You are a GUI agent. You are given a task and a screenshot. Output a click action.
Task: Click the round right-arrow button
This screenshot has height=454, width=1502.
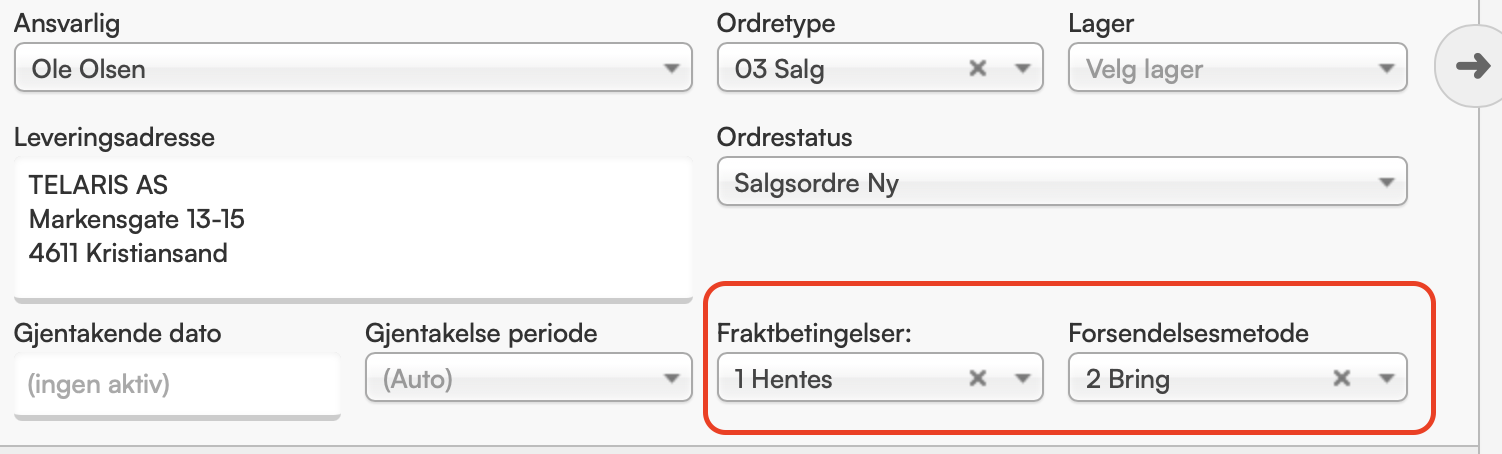(x=1470, y=66)
